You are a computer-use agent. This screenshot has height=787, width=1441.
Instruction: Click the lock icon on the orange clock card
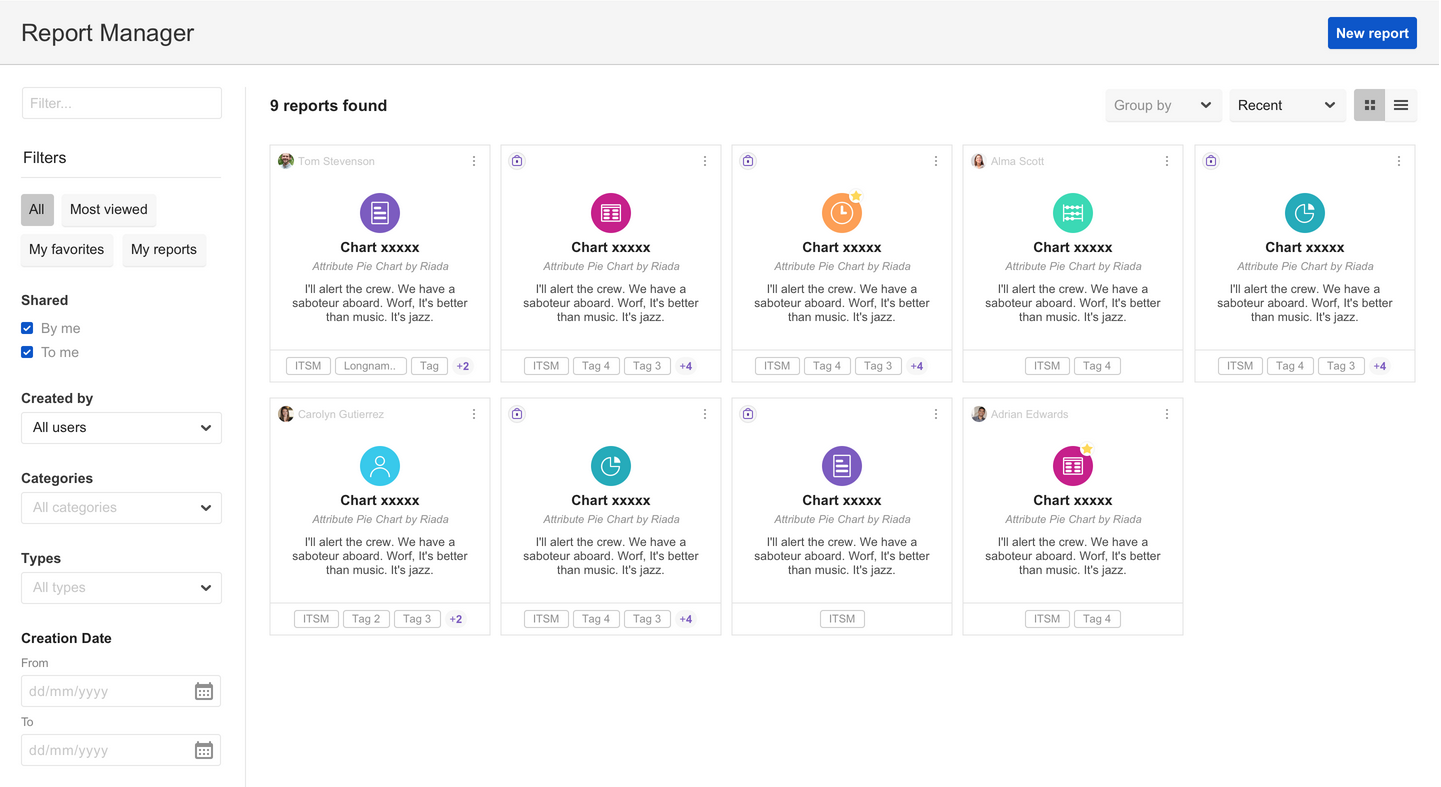[748, 161]
